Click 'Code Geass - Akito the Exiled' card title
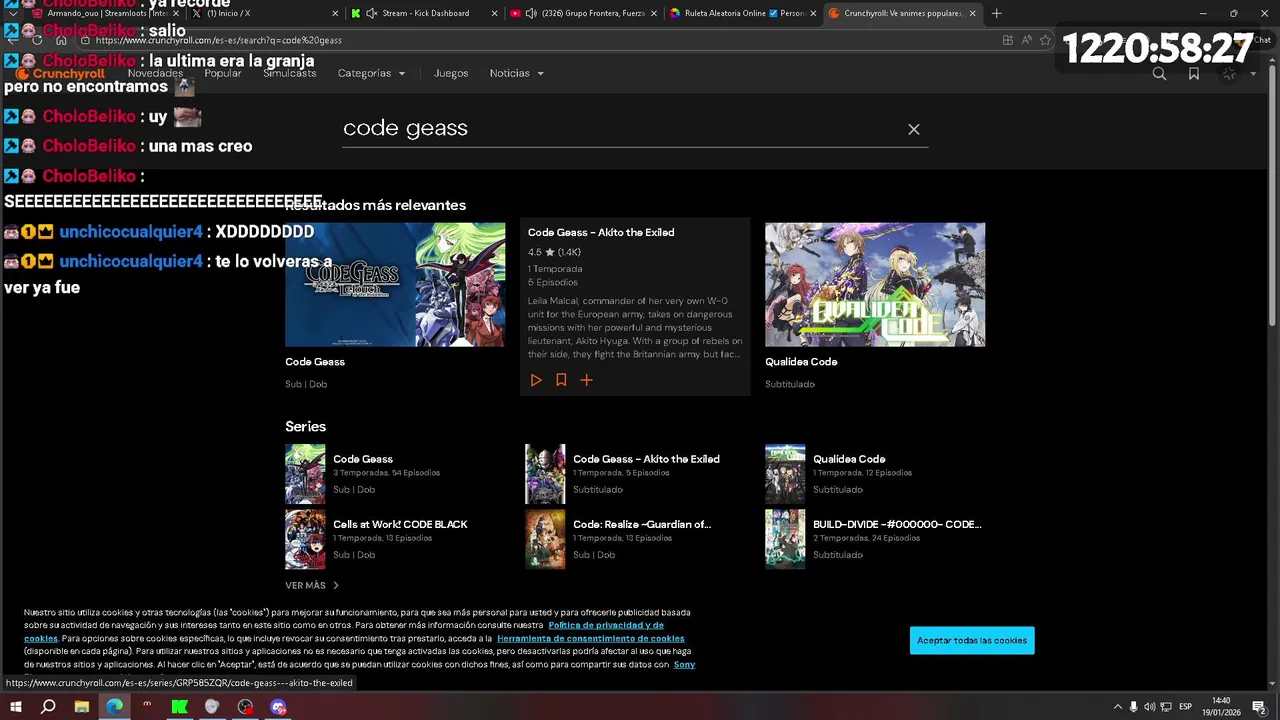 click(601, 232)
